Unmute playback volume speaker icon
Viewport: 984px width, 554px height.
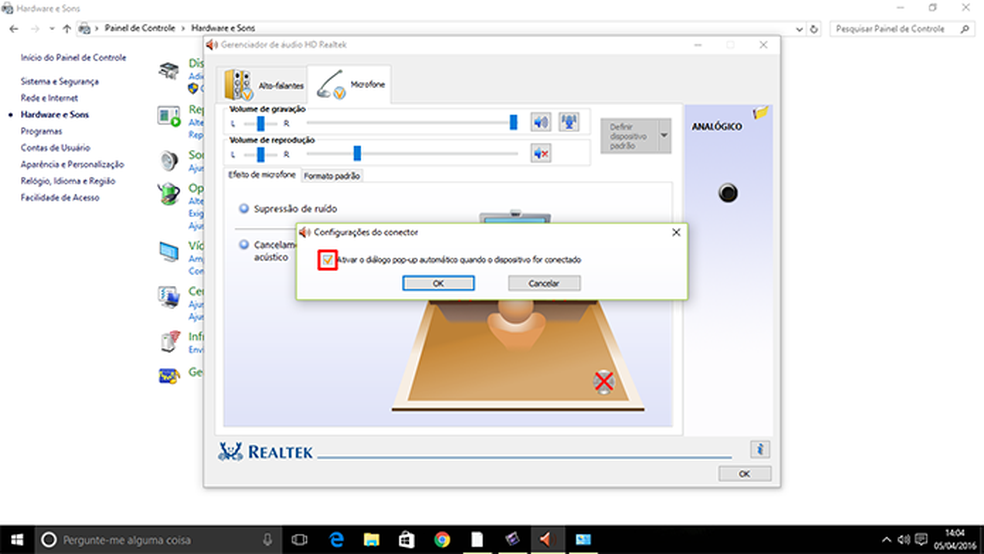pyautogui.click(x=540, y=153)
